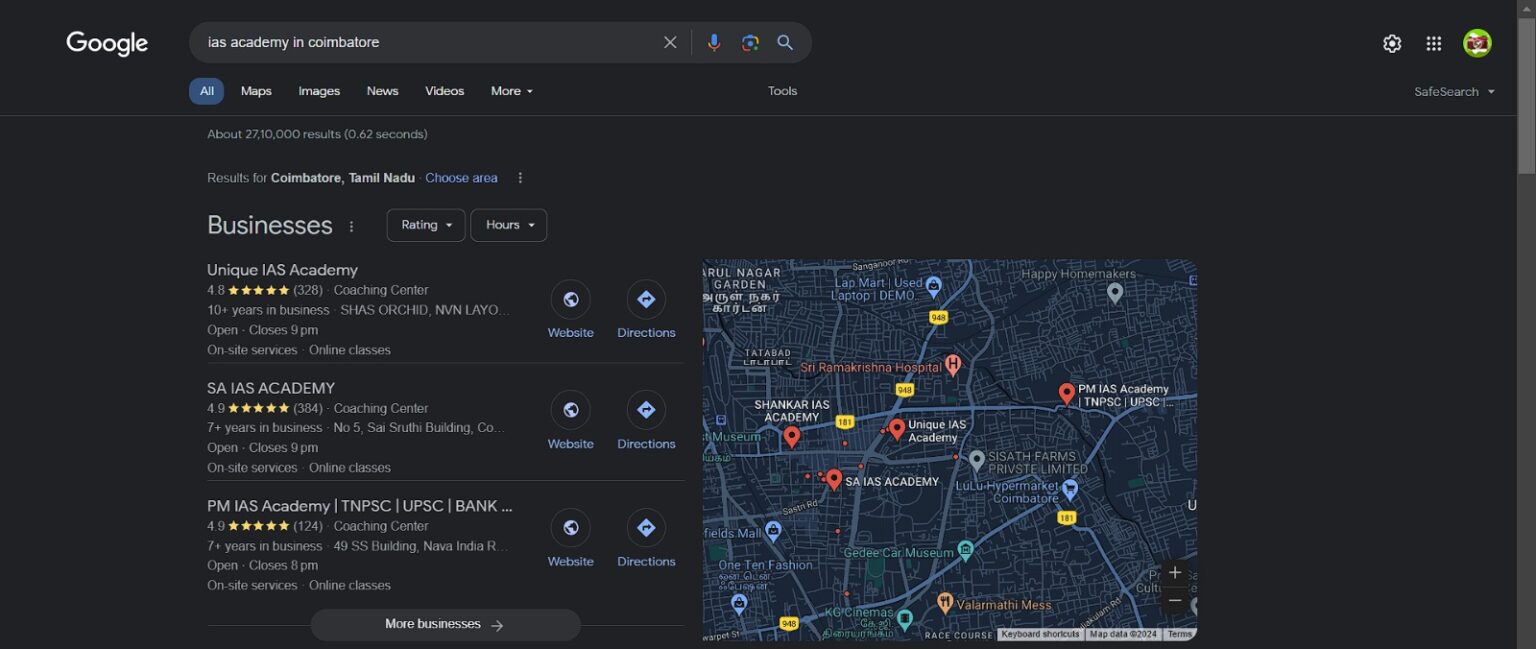Expand the Rating filter dropdown
This screenshot has height=649, width=1536.
pos(426,225)
